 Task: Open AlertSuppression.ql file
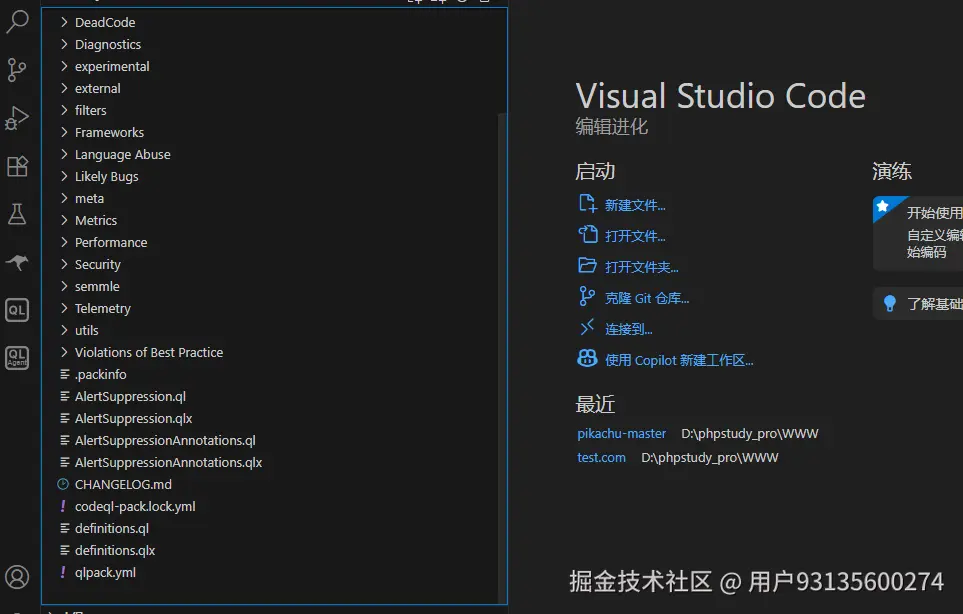tap(130, 397)
